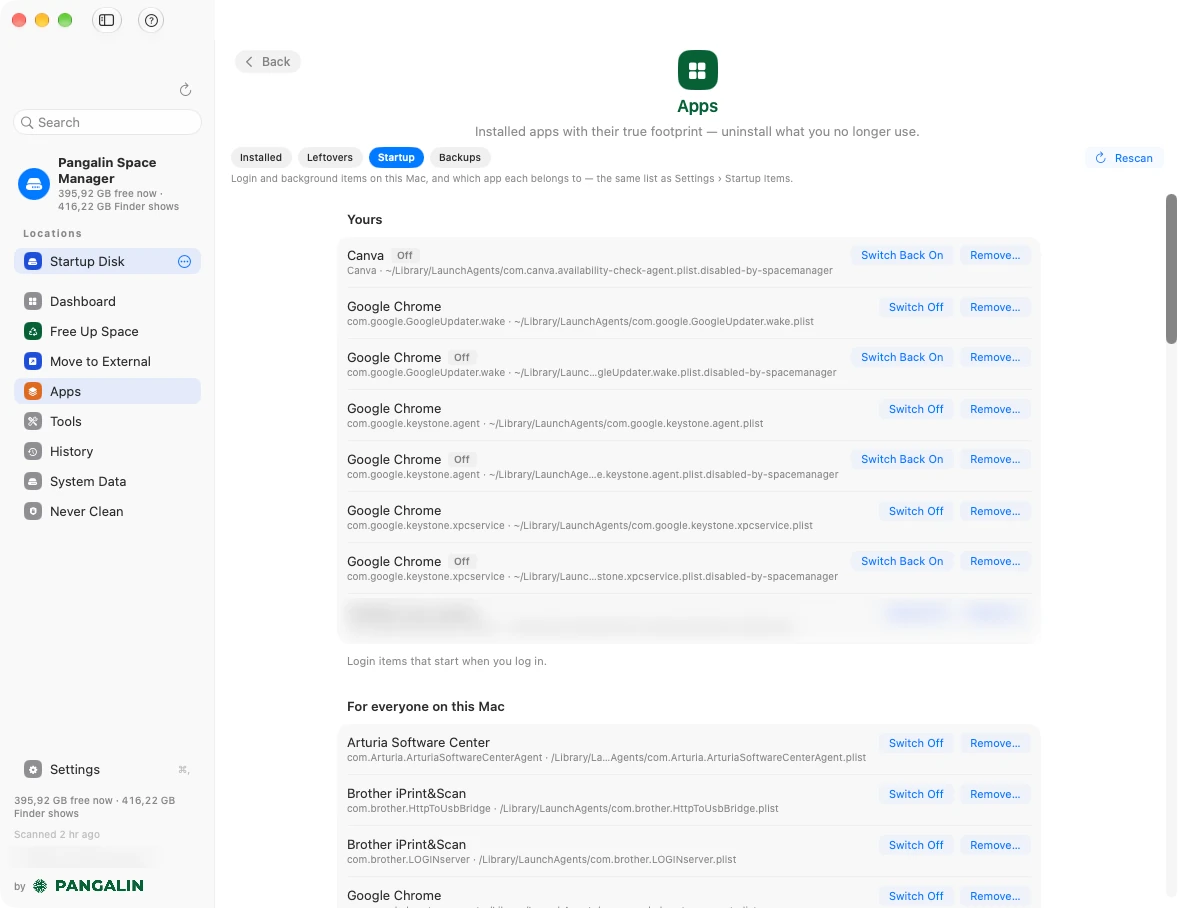
Task: Click the Apps sidebar icon
Action: point(32,391)
